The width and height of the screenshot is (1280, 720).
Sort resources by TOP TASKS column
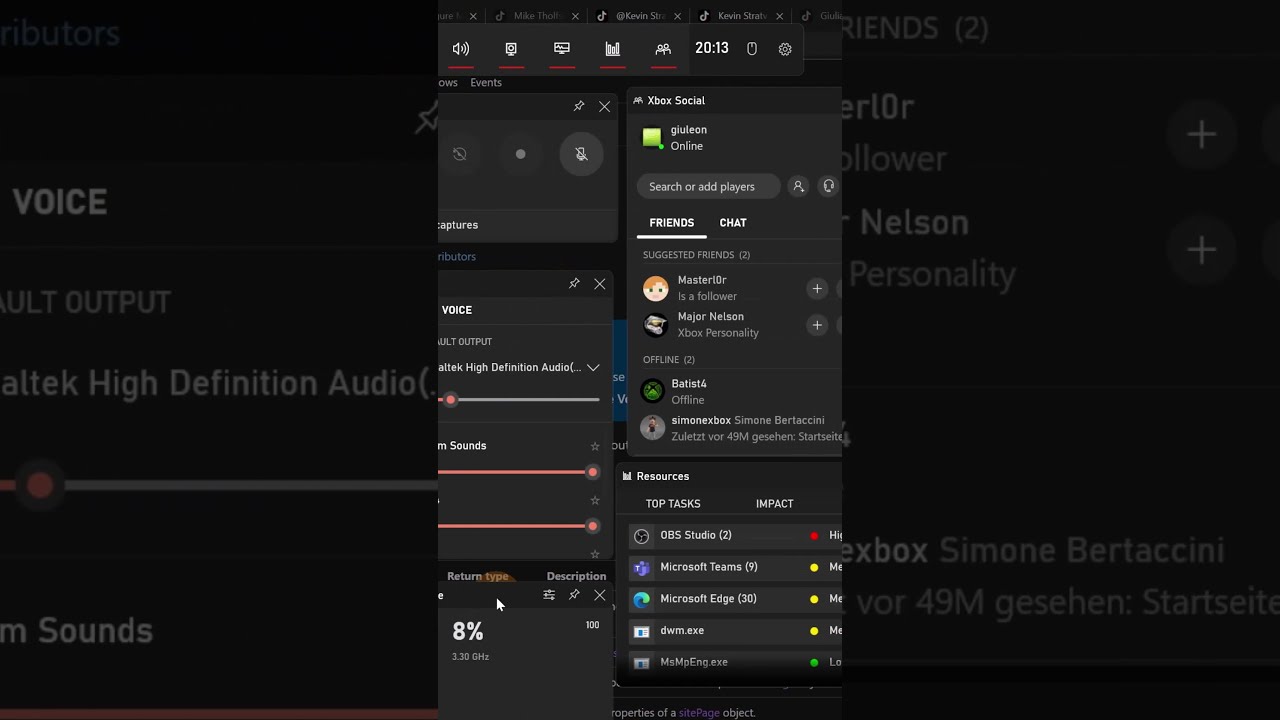(x=673, y=504)
